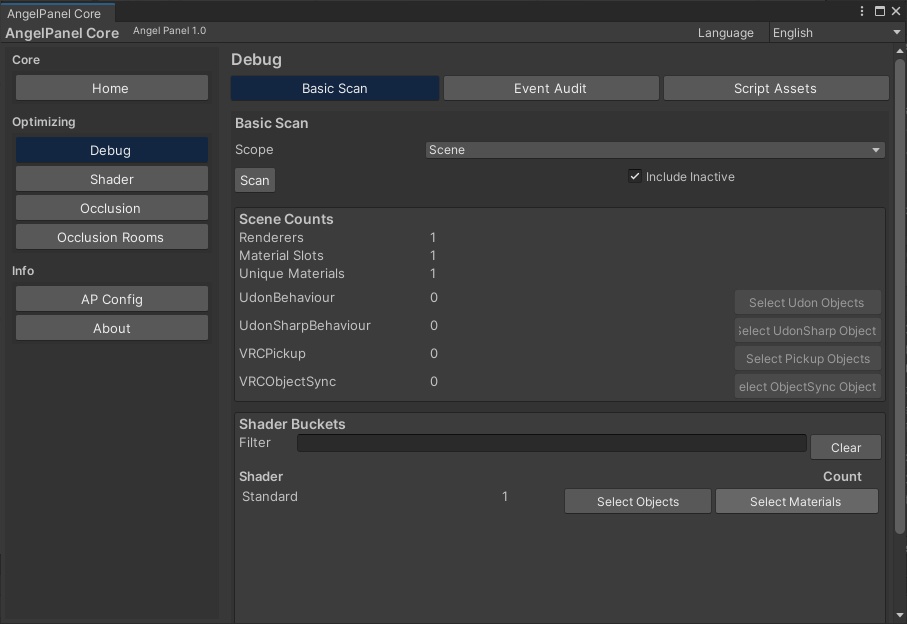Click the Select Udon Objects button
The width and height of the screenshot is (907, 624).
click(x=807, y=302)
